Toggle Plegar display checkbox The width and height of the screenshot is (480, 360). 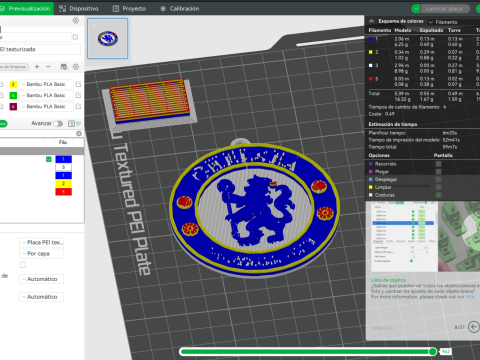[x=438, y=172]
